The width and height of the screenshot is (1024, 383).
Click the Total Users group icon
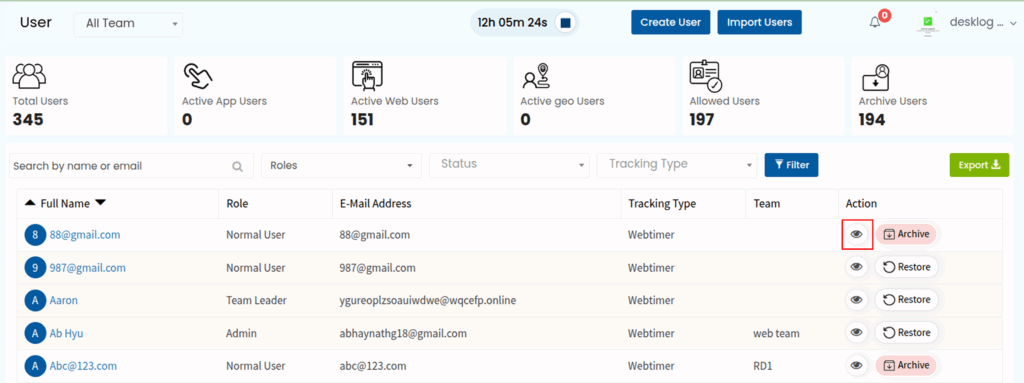click(29, 76)
